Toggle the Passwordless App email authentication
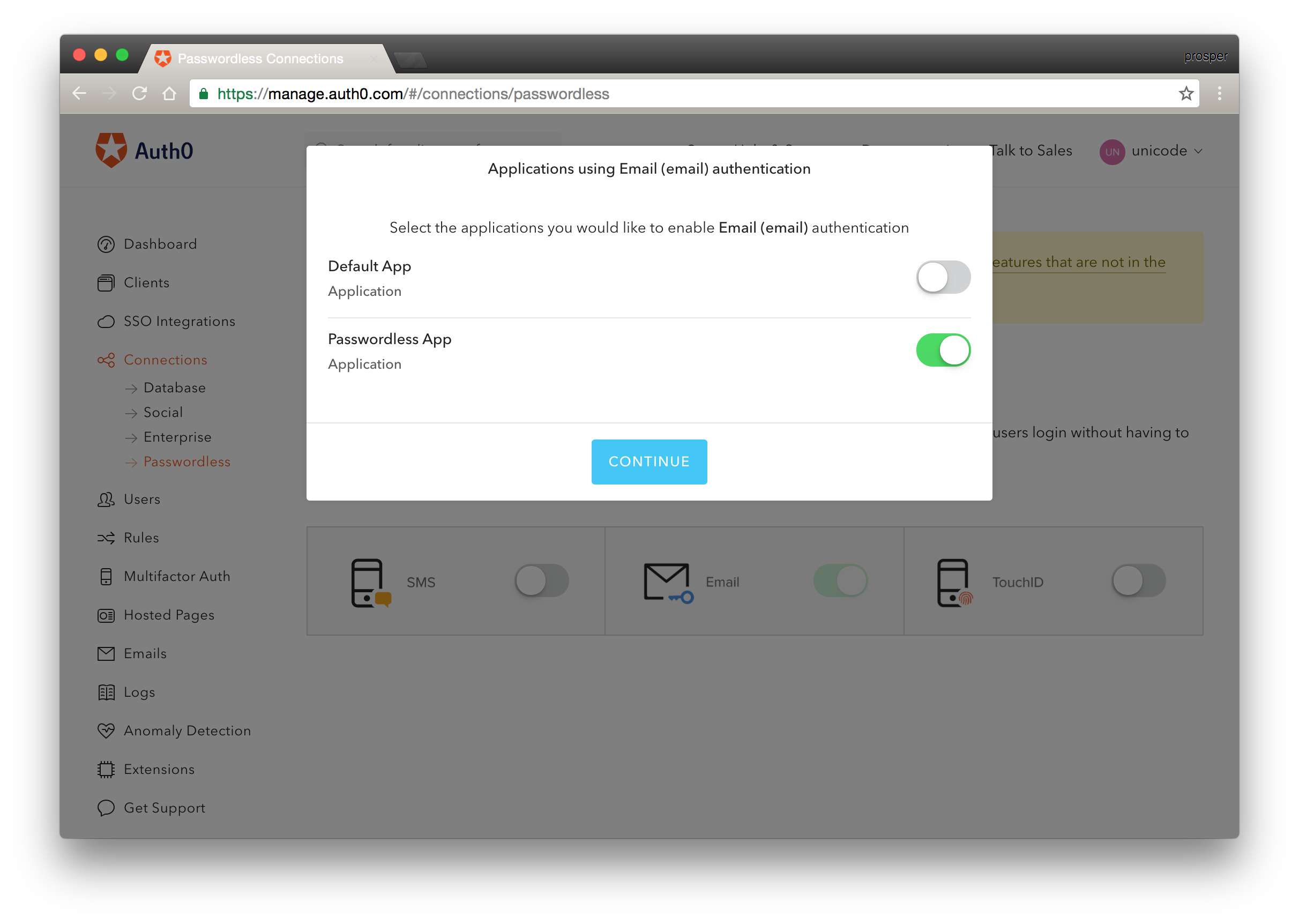The image size is (1299, 924). pos(943,350)
